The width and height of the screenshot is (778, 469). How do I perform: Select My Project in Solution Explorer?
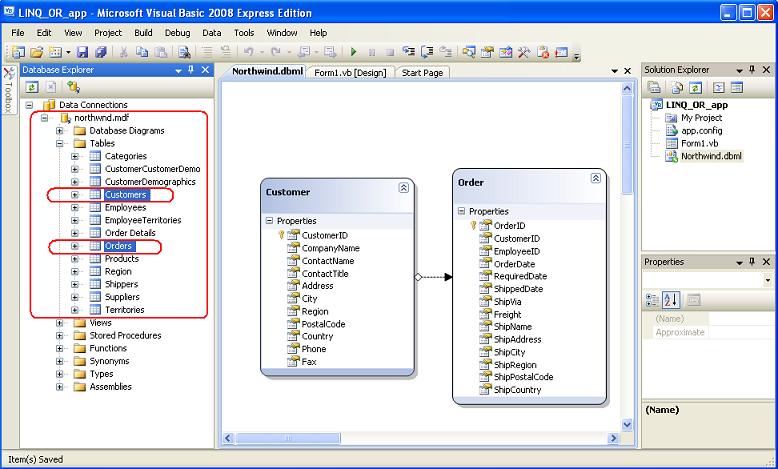click(x=701, y=118)
